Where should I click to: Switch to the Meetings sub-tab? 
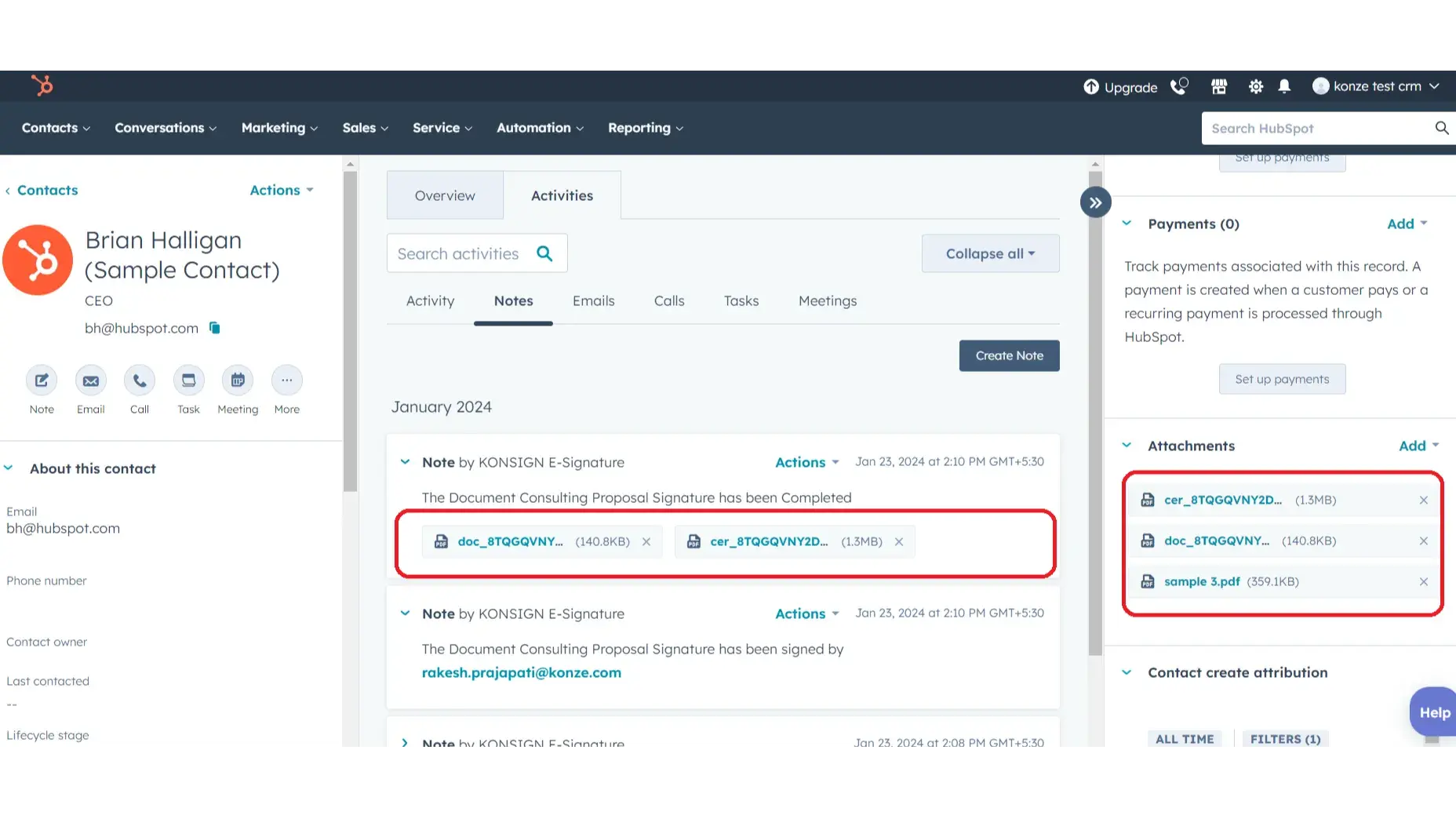coord(828,301)
